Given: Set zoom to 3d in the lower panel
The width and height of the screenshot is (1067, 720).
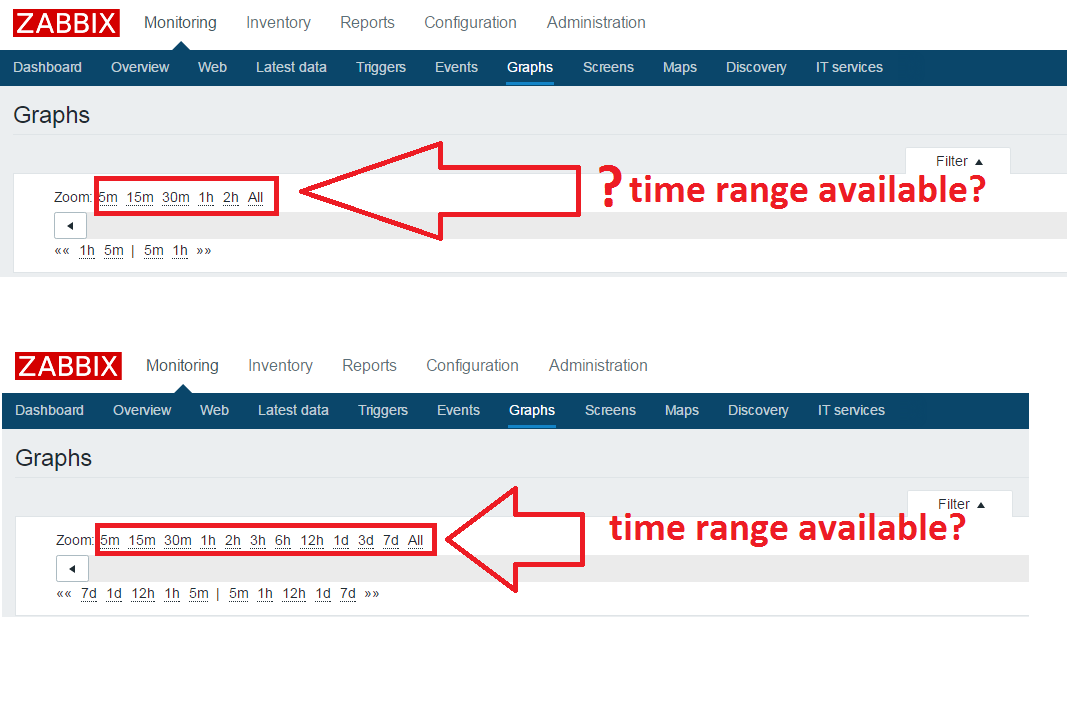Looking at the screenshot, I should pyautogui.click(x=366, y=540).
